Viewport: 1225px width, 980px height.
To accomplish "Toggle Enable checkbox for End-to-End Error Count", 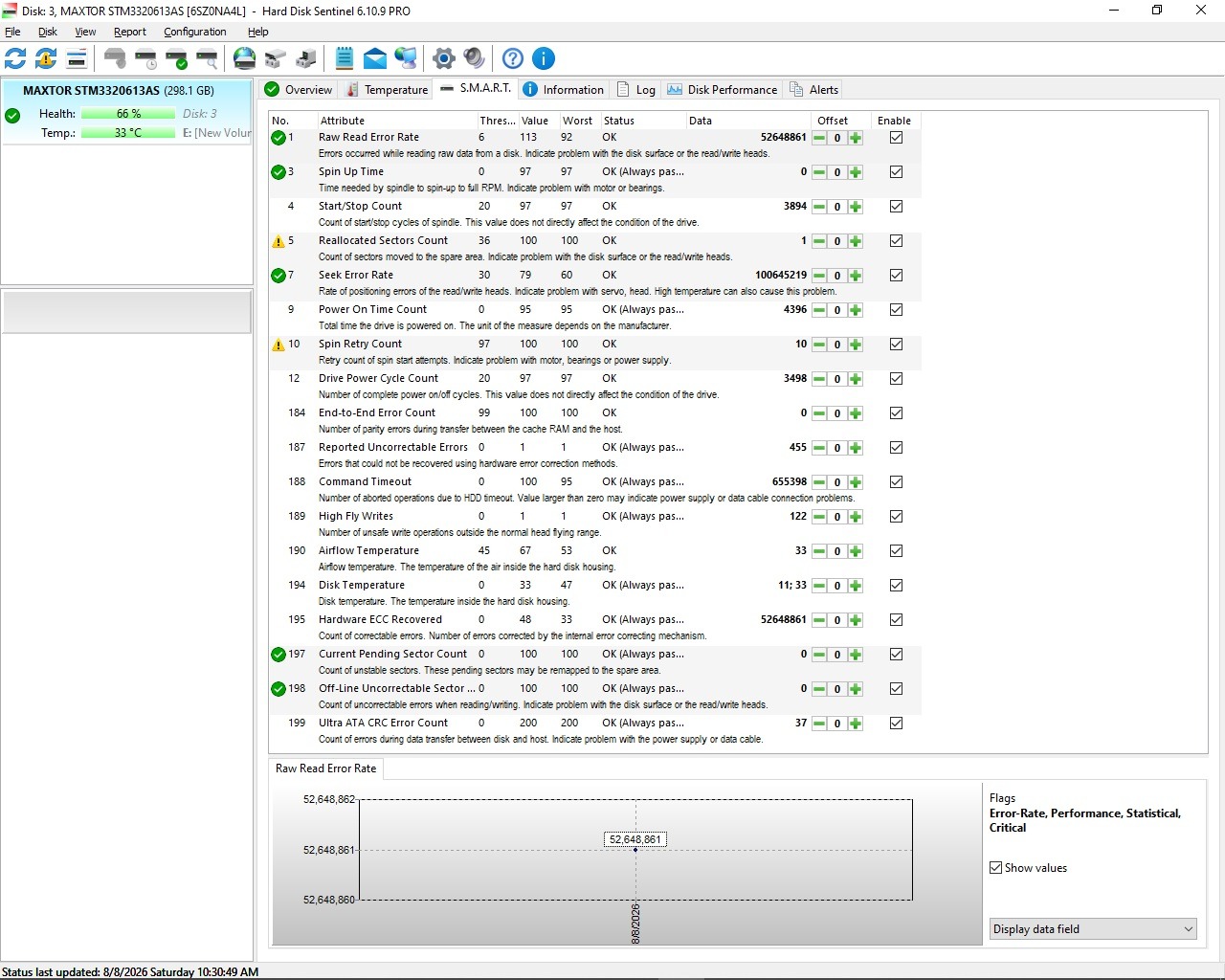I will [896, 413].
